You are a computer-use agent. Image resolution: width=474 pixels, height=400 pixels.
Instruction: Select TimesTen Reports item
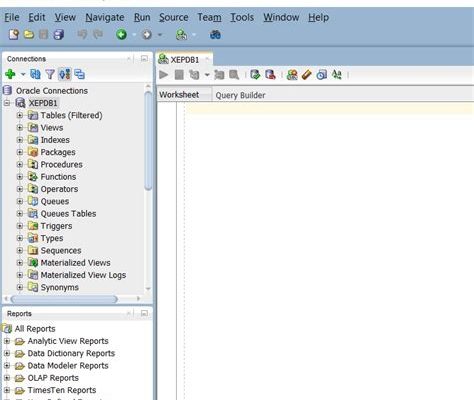(62, 390)
